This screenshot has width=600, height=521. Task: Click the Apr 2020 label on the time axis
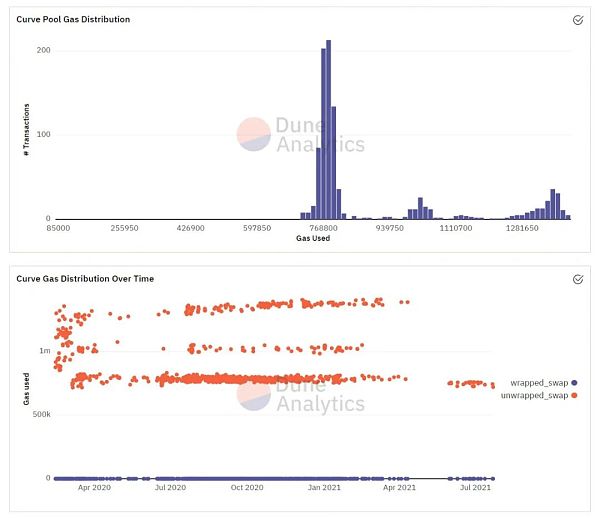93,488
